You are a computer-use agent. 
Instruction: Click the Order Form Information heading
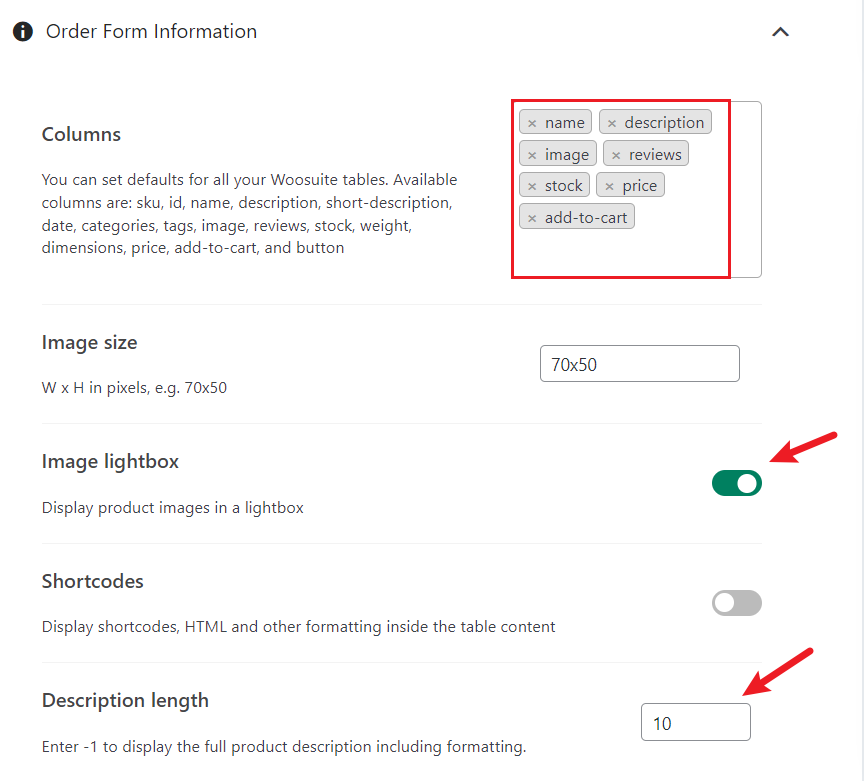152,31
